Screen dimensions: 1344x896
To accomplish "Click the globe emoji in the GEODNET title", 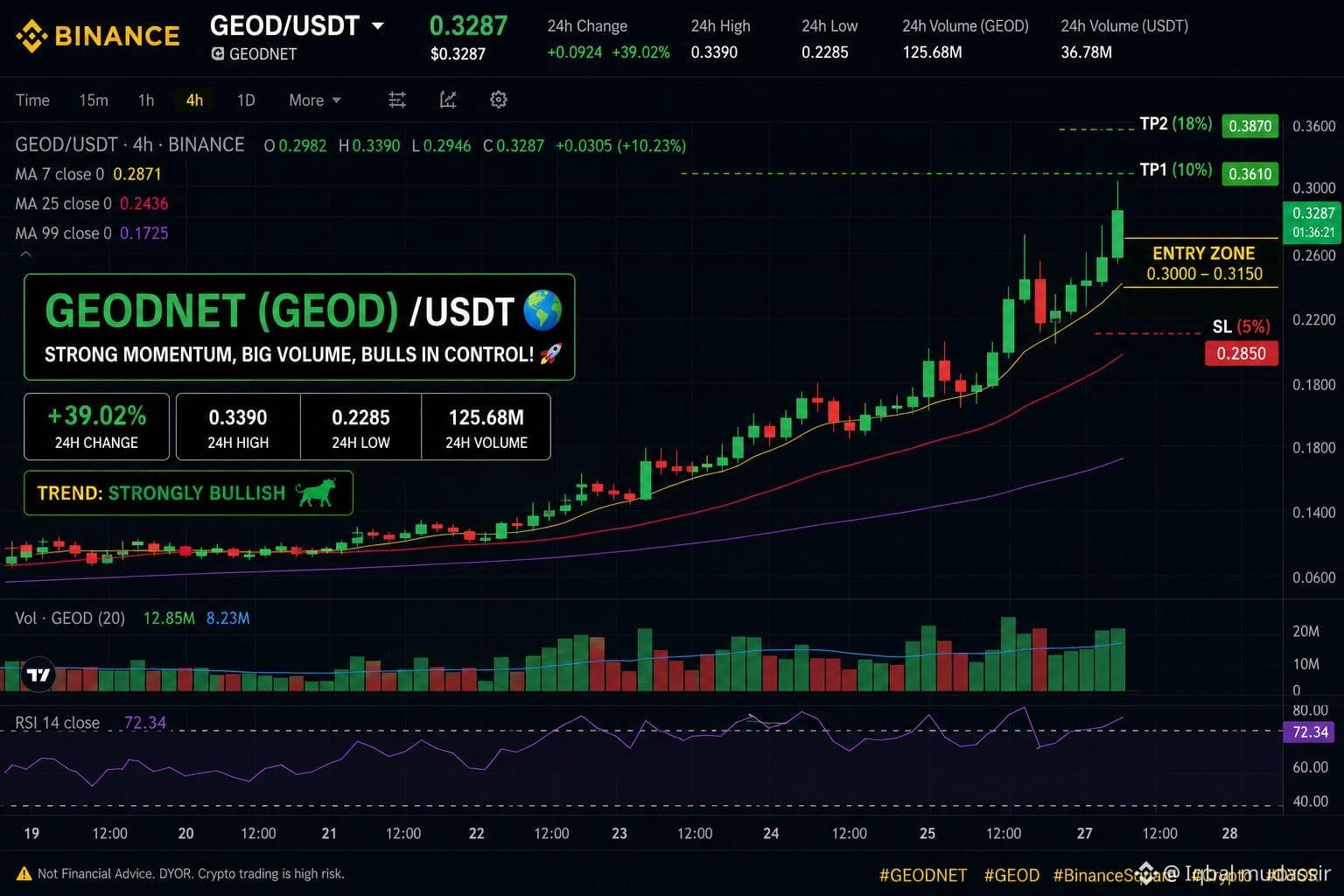I will [x=542, y=311].
